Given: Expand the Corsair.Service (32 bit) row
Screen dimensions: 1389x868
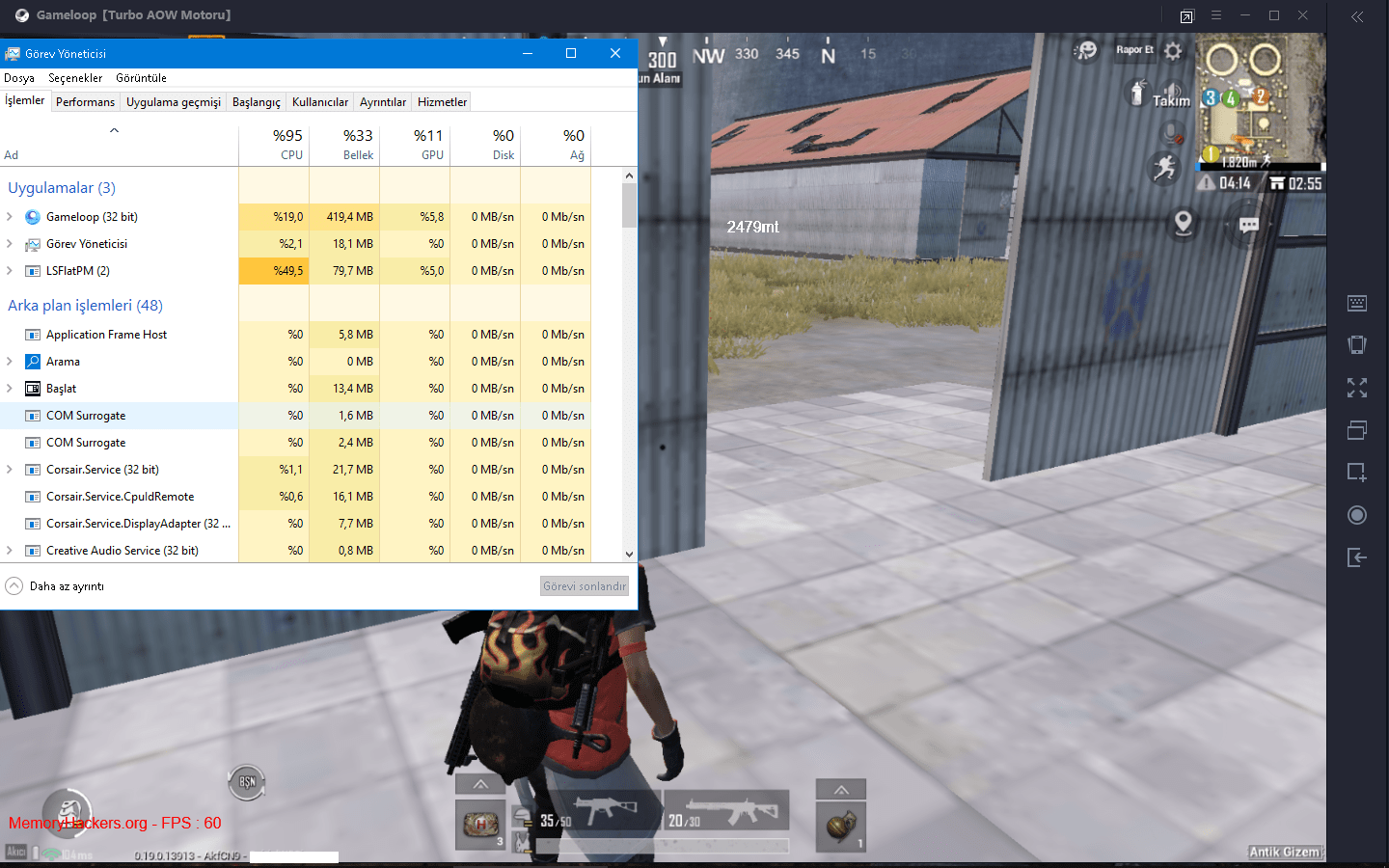Looking at the screenshot, I should point(10,470).
